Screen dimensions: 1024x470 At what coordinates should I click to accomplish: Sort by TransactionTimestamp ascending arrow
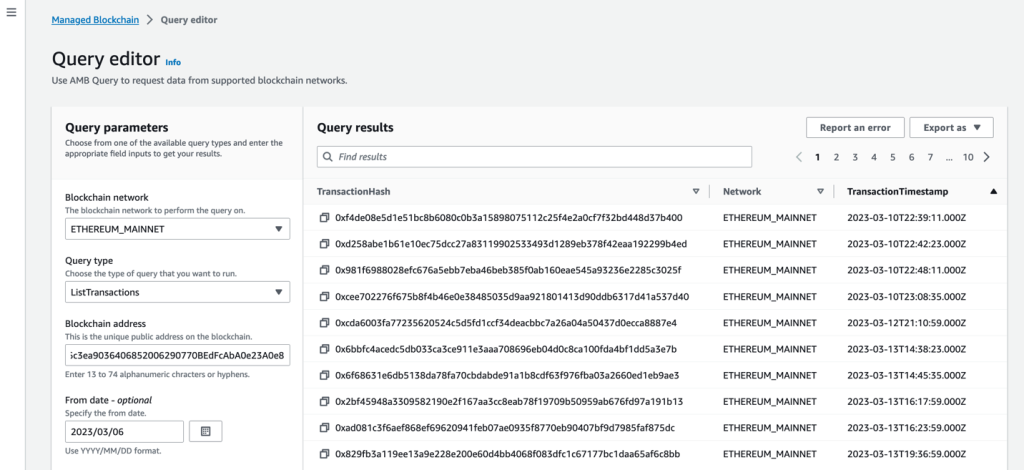[x=993, y=191]
